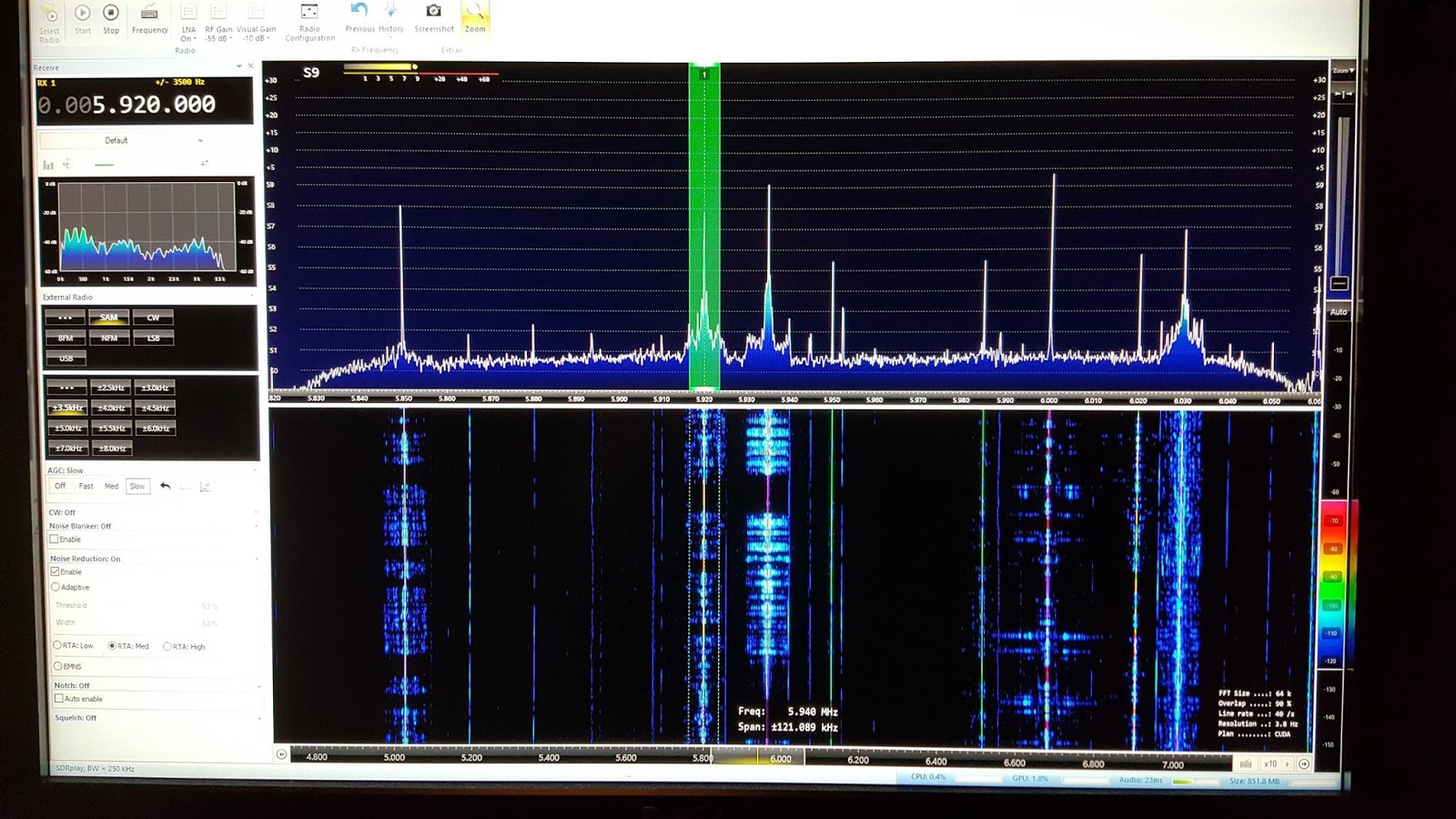Click the AGC undo arrow icon
This screenshot has height=819, width=1456.
pos(165,486)
